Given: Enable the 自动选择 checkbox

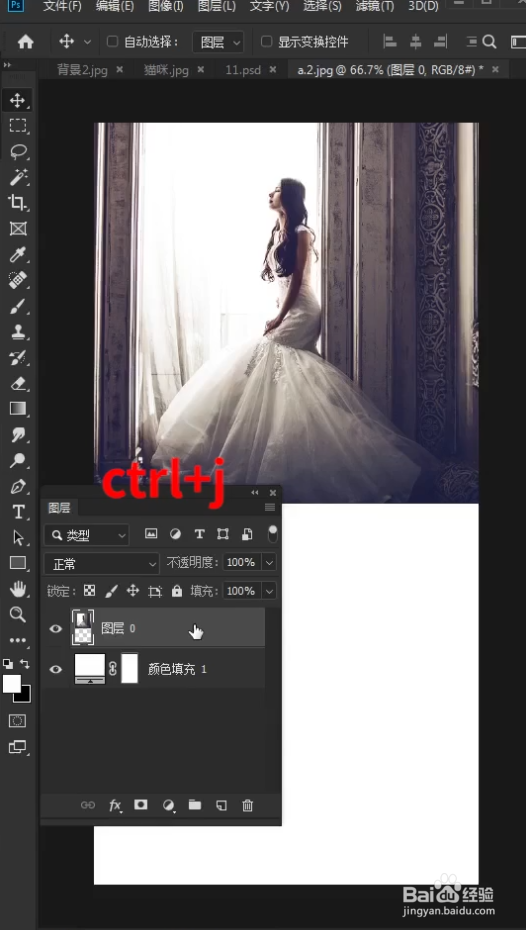Looking at the screenshot, I should coord(112,42).
